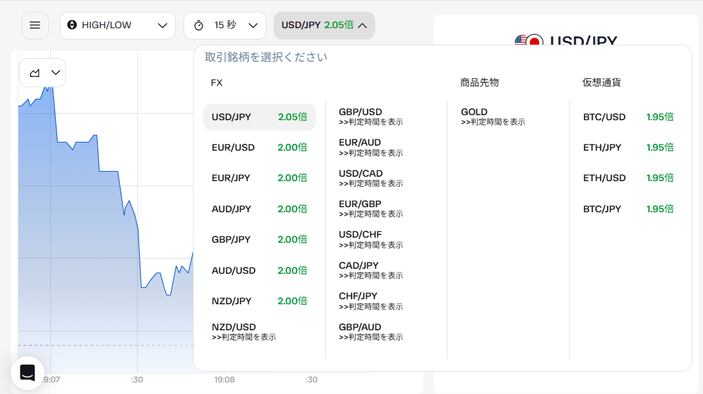Choose BTC/USD 1.95倍 cryptocurrency

point(628,117)
